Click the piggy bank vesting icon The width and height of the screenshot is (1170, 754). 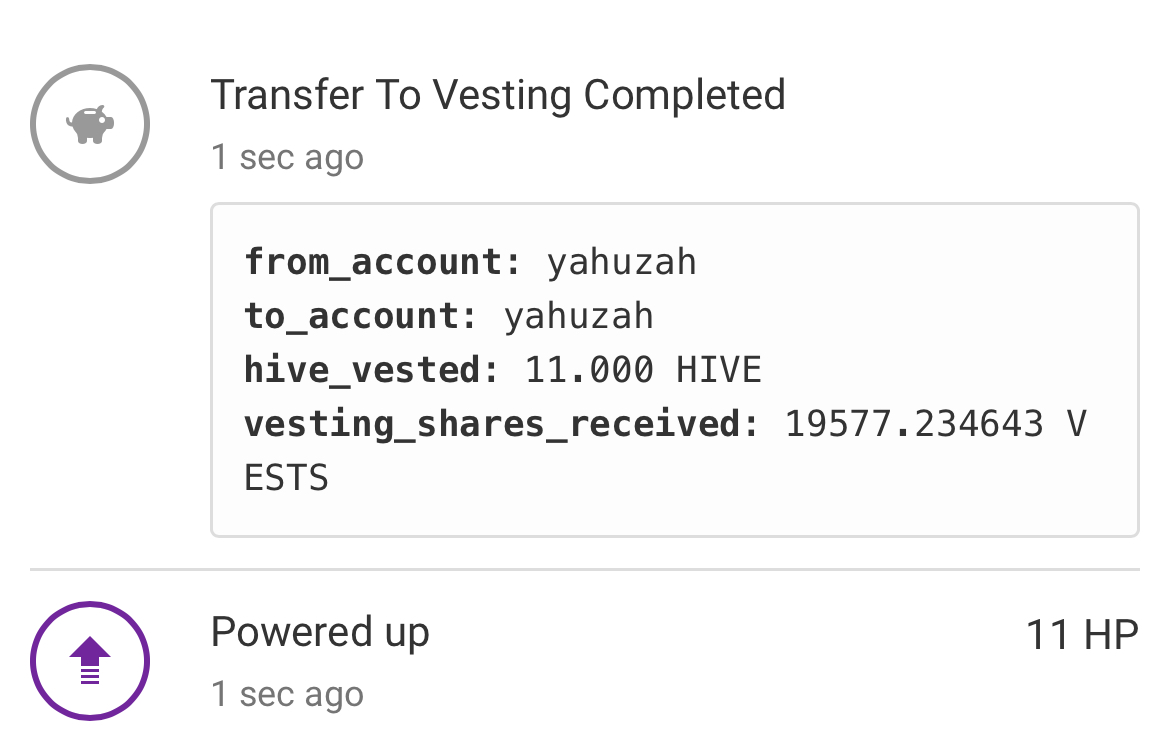90,124
